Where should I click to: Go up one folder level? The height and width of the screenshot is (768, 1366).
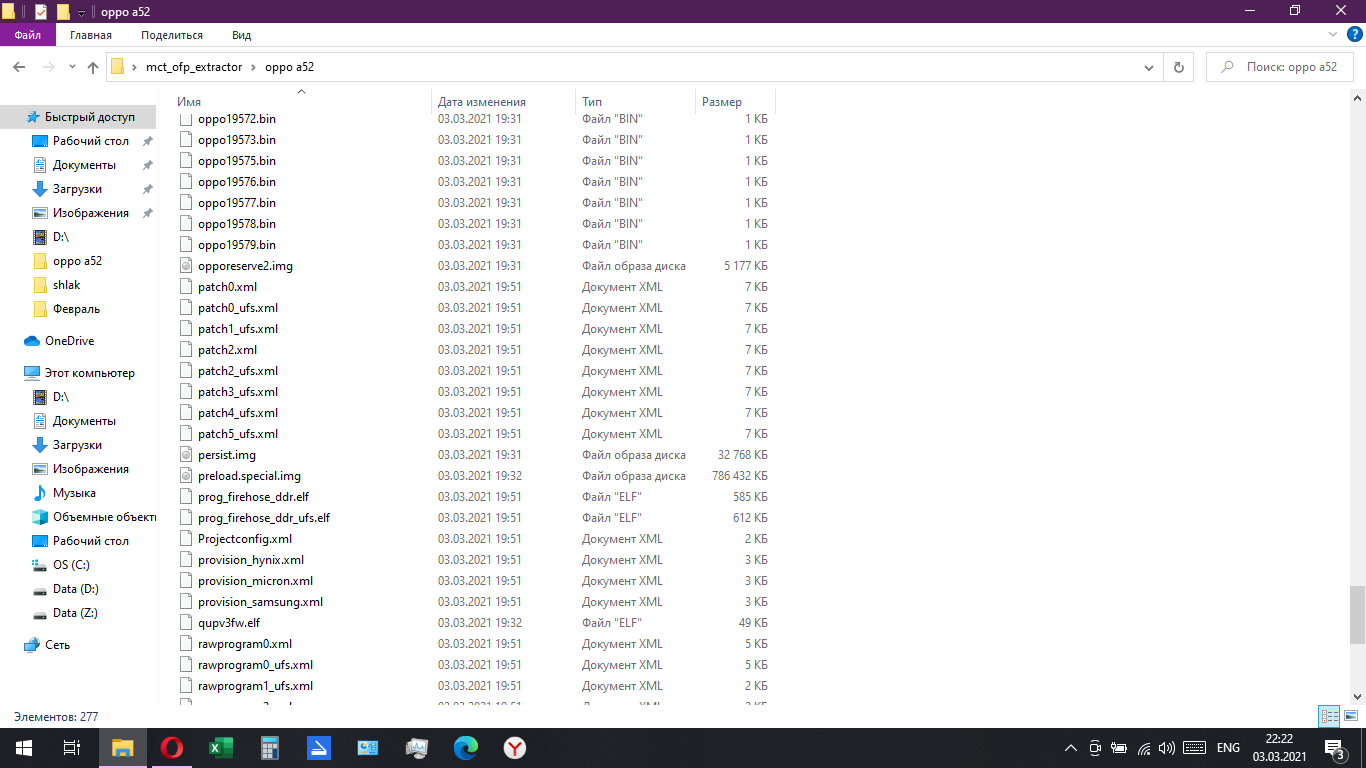[x=93, y=67]
